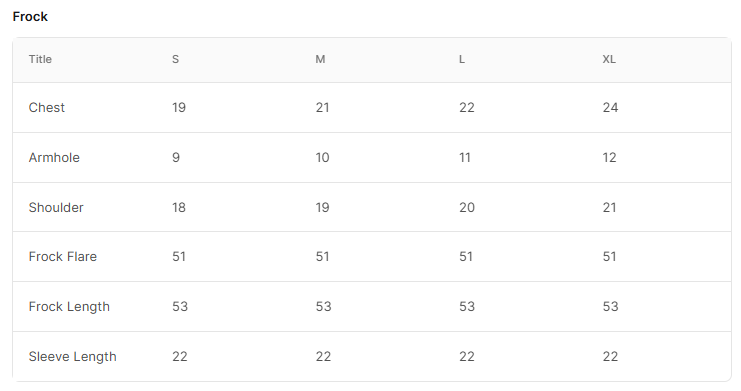The width and height of the screenshot is (741, 391).
Task: Select the Frock Length row label
Action: point(69,307)
